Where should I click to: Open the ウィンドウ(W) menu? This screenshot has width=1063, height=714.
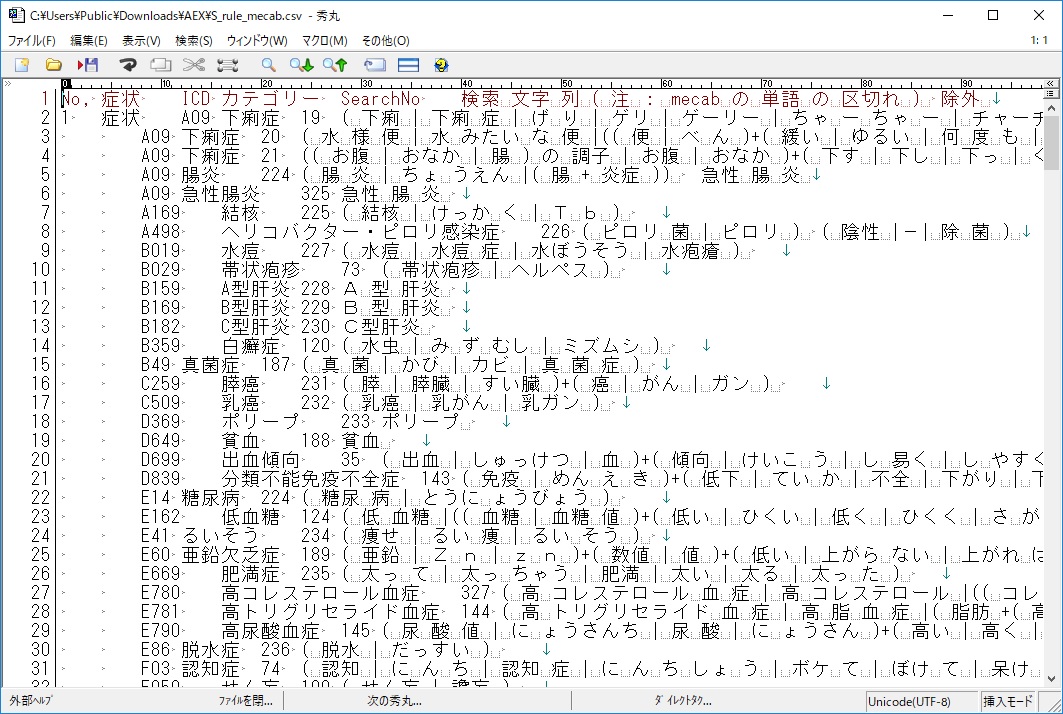pyautogui.click(x=257, y=41)
